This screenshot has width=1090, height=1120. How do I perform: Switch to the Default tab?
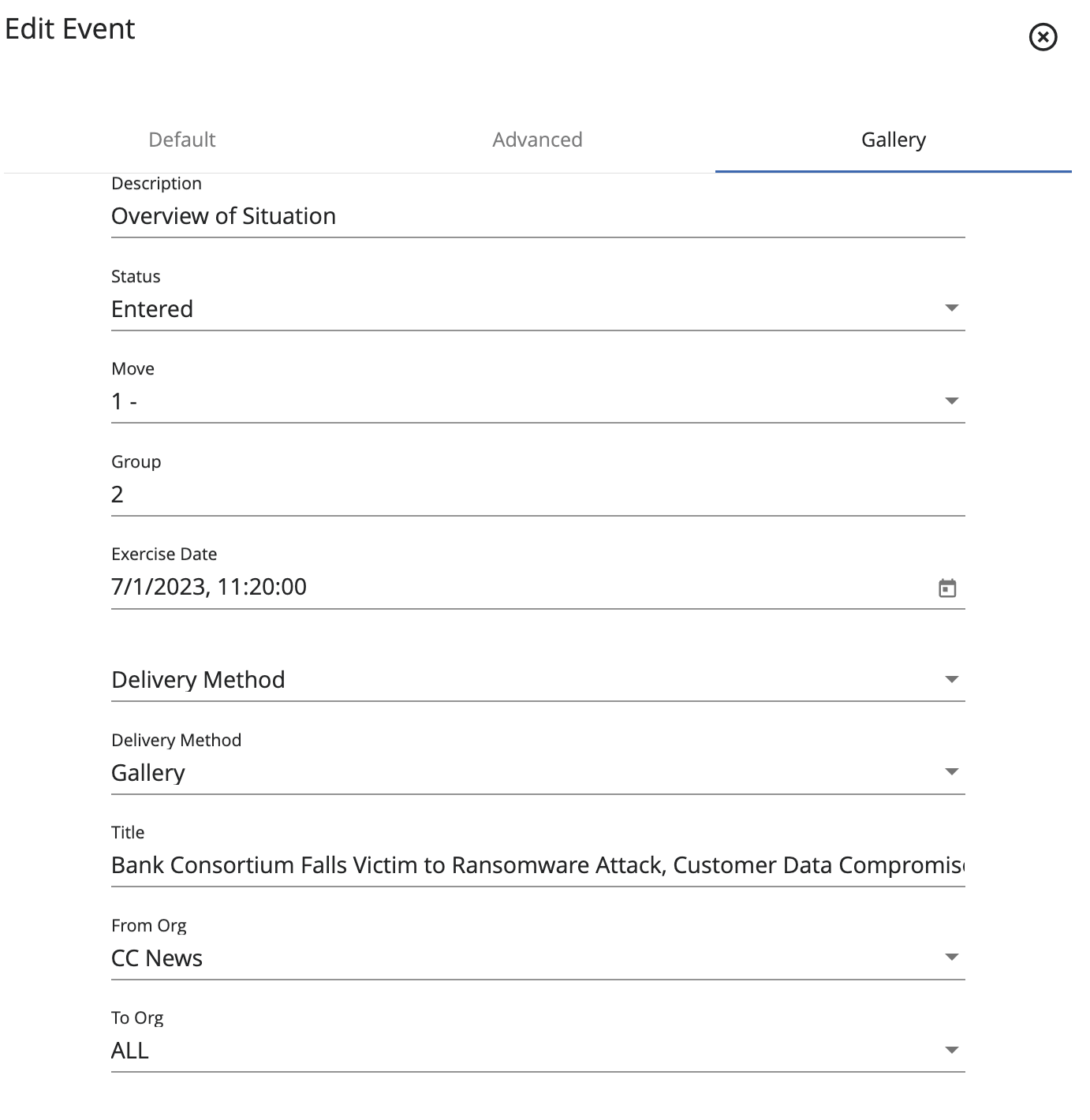click(x=181, y=140)
